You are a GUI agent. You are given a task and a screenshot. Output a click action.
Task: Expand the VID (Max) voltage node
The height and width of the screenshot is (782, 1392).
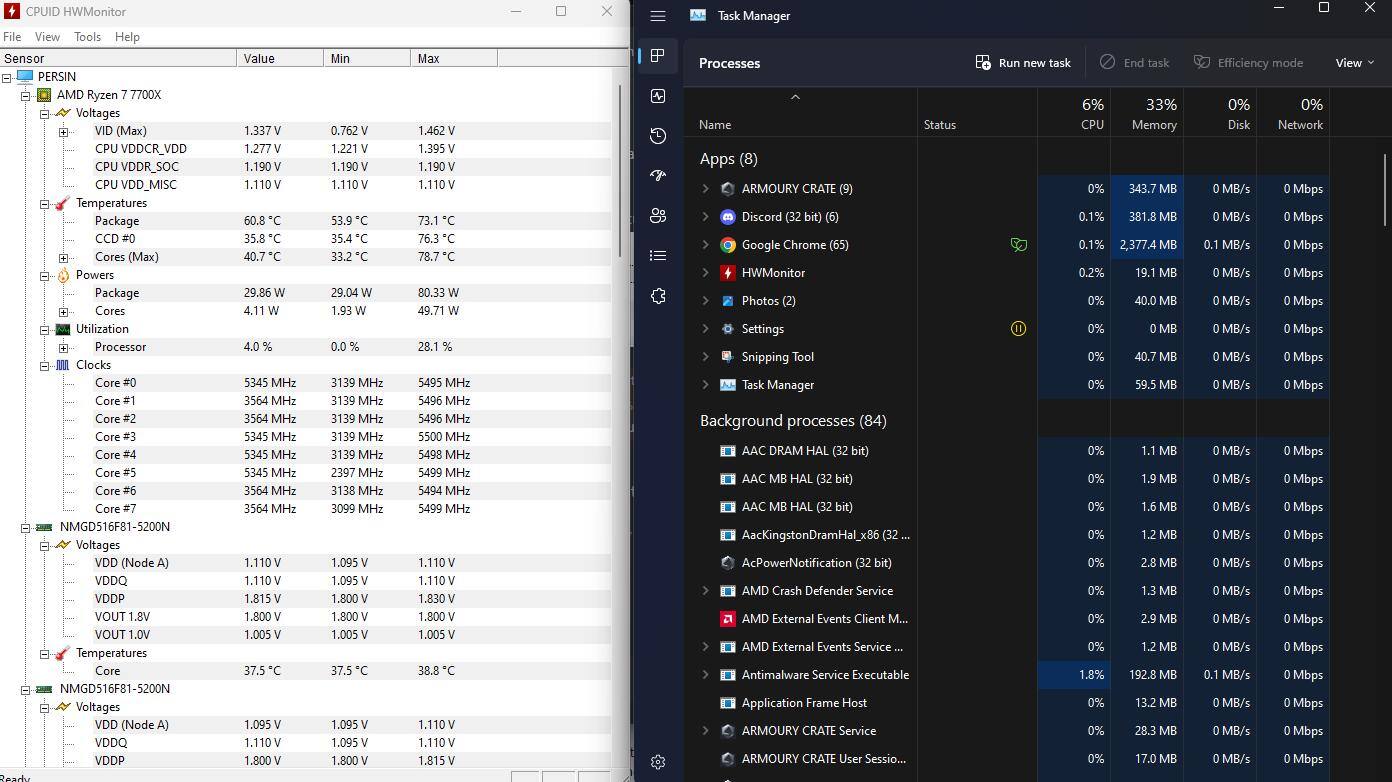pyautogui.click(x=64, y=131)
